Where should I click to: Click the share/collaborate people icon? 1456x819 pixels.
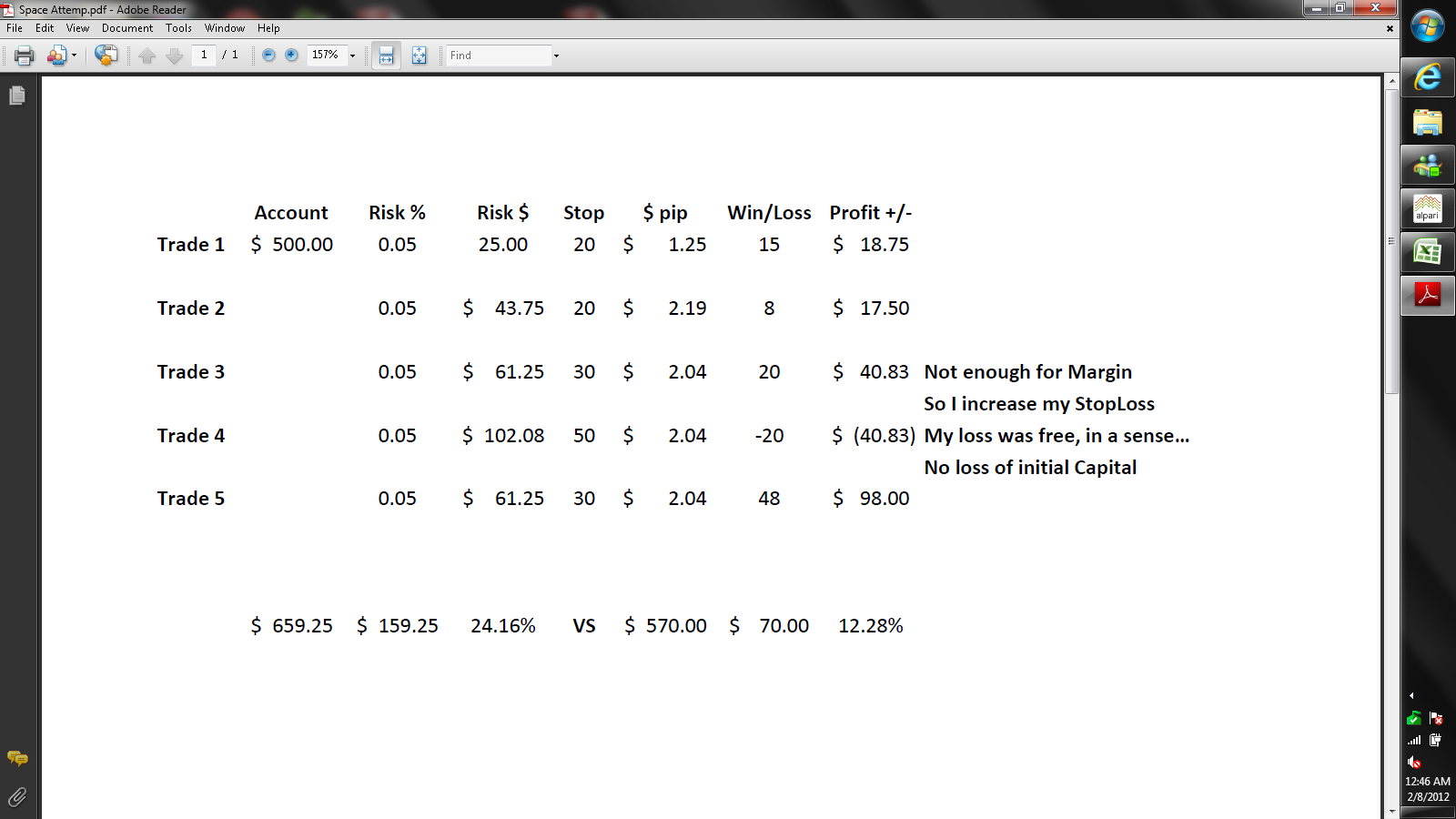[x=56, y=56]
